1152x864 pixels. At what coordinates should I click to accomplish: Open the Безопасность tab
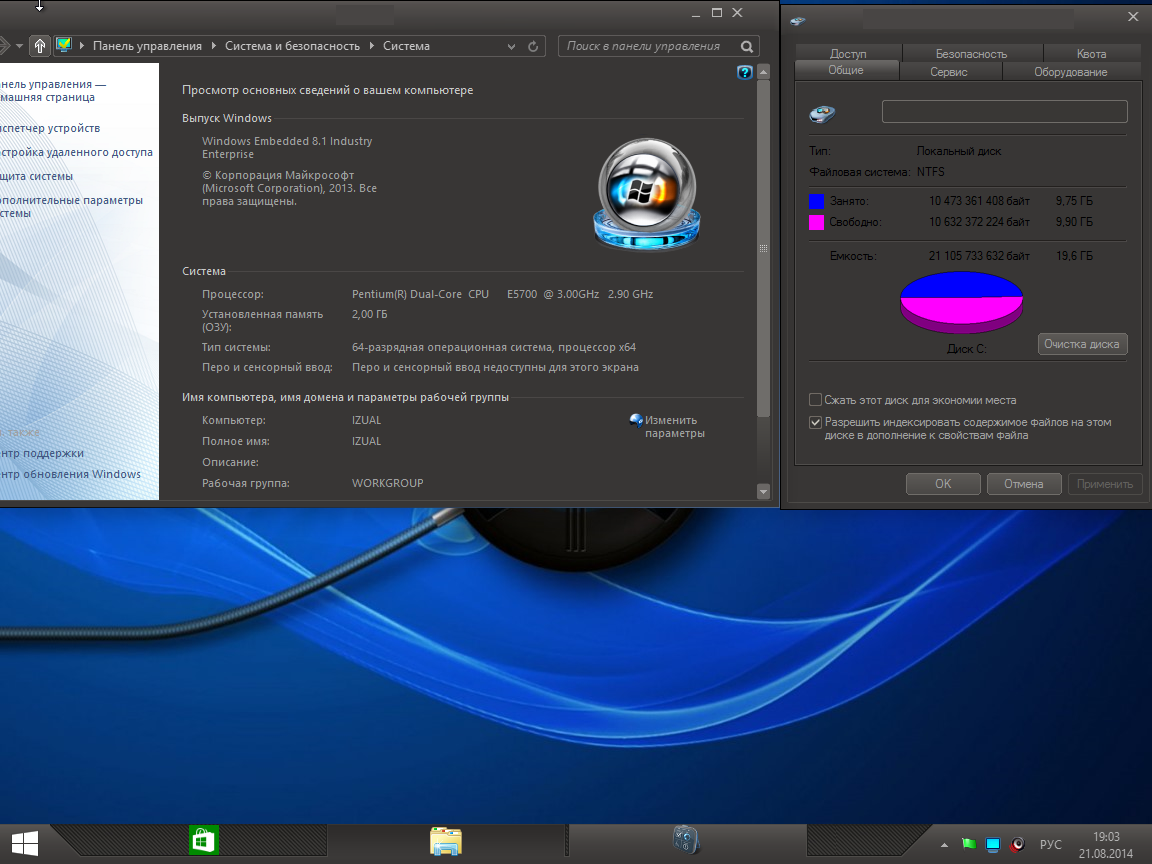(x=971, y=54)
